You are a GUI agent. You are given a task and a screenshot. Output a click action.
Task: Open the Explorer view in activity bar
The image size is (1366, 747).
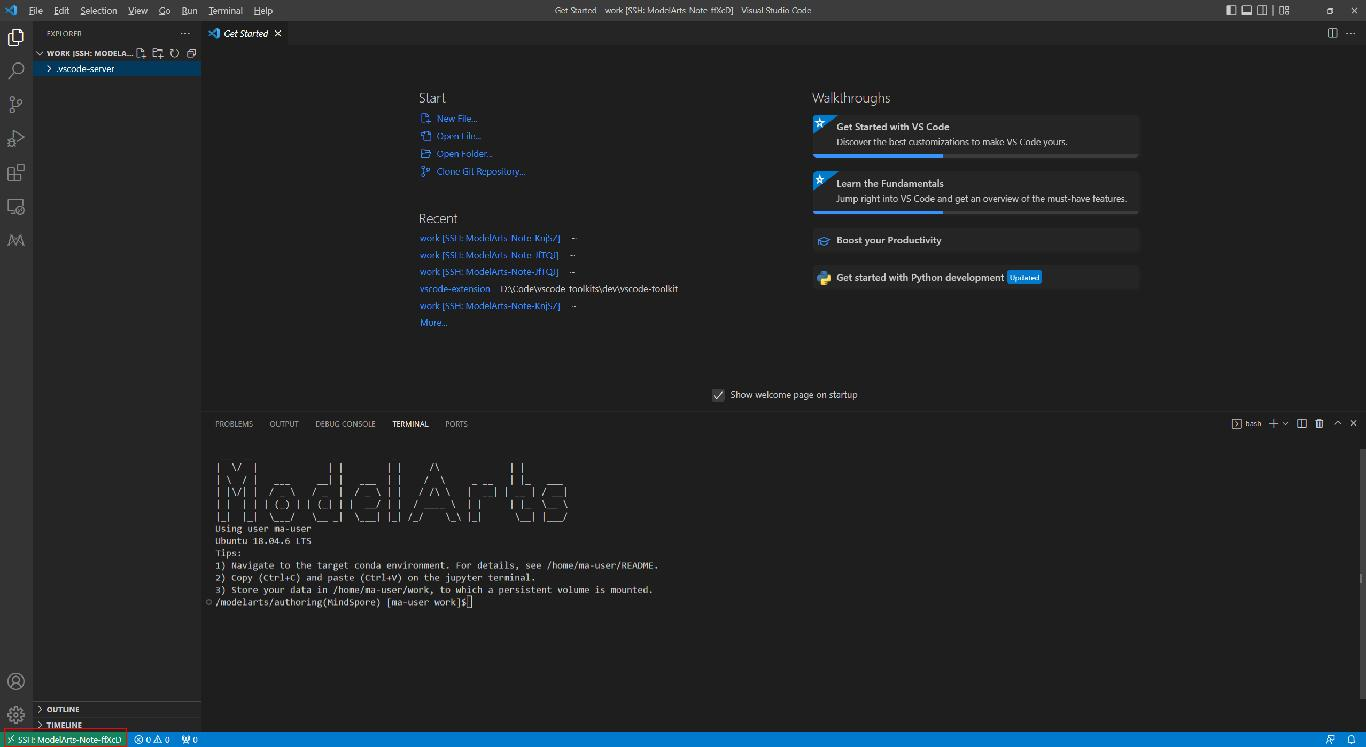(16, 38)
